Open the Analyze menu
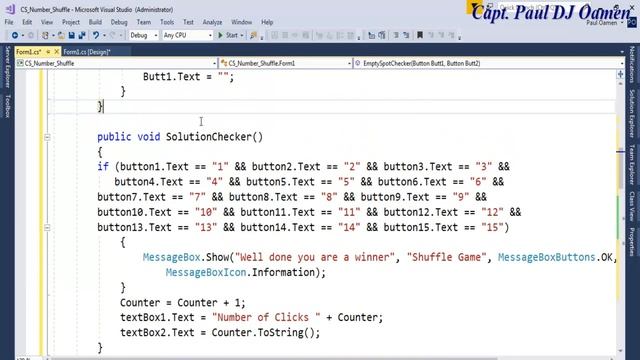The width and height of the screenshot is (640, 360). (x=212, y=22)
